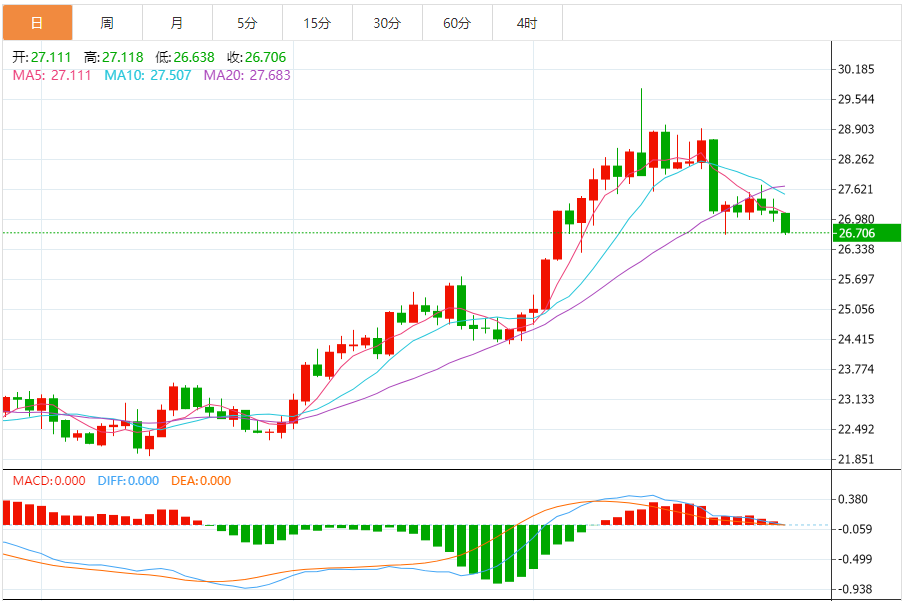Click the -0.499 MACD axis label

pos(854,559)
